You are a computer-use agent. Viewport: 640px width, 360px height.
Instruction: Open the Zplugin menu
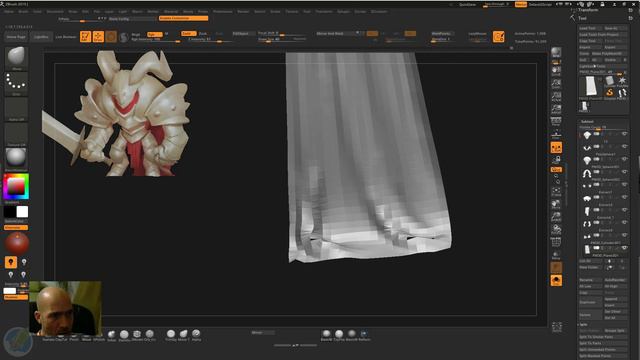coord(344,12)
